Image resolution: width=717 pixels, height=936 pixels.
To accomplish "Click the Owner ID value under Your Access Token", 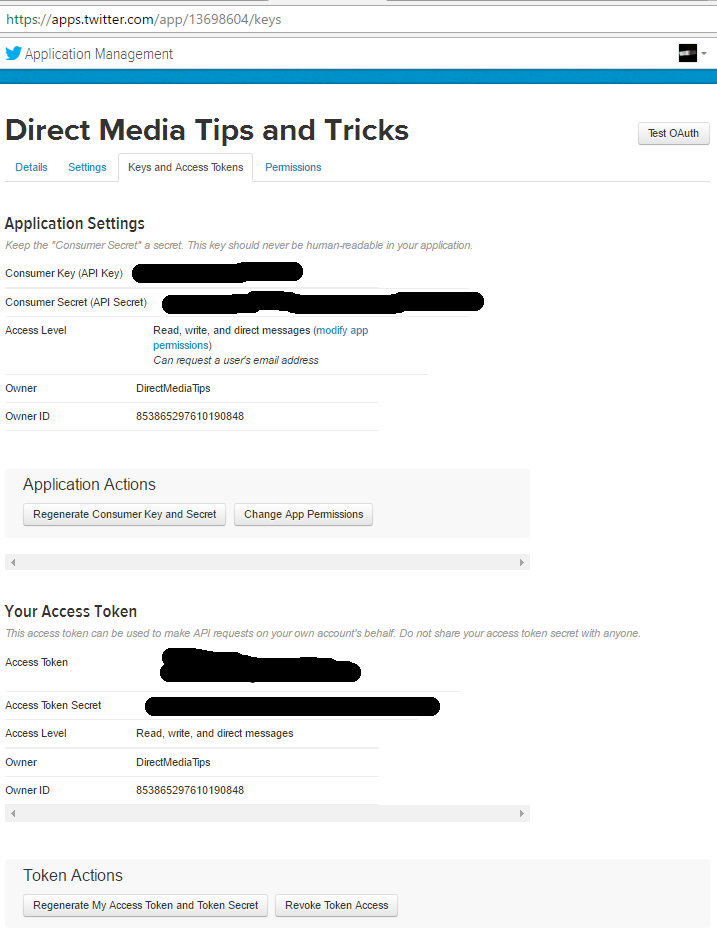I will tap(190, 790).
